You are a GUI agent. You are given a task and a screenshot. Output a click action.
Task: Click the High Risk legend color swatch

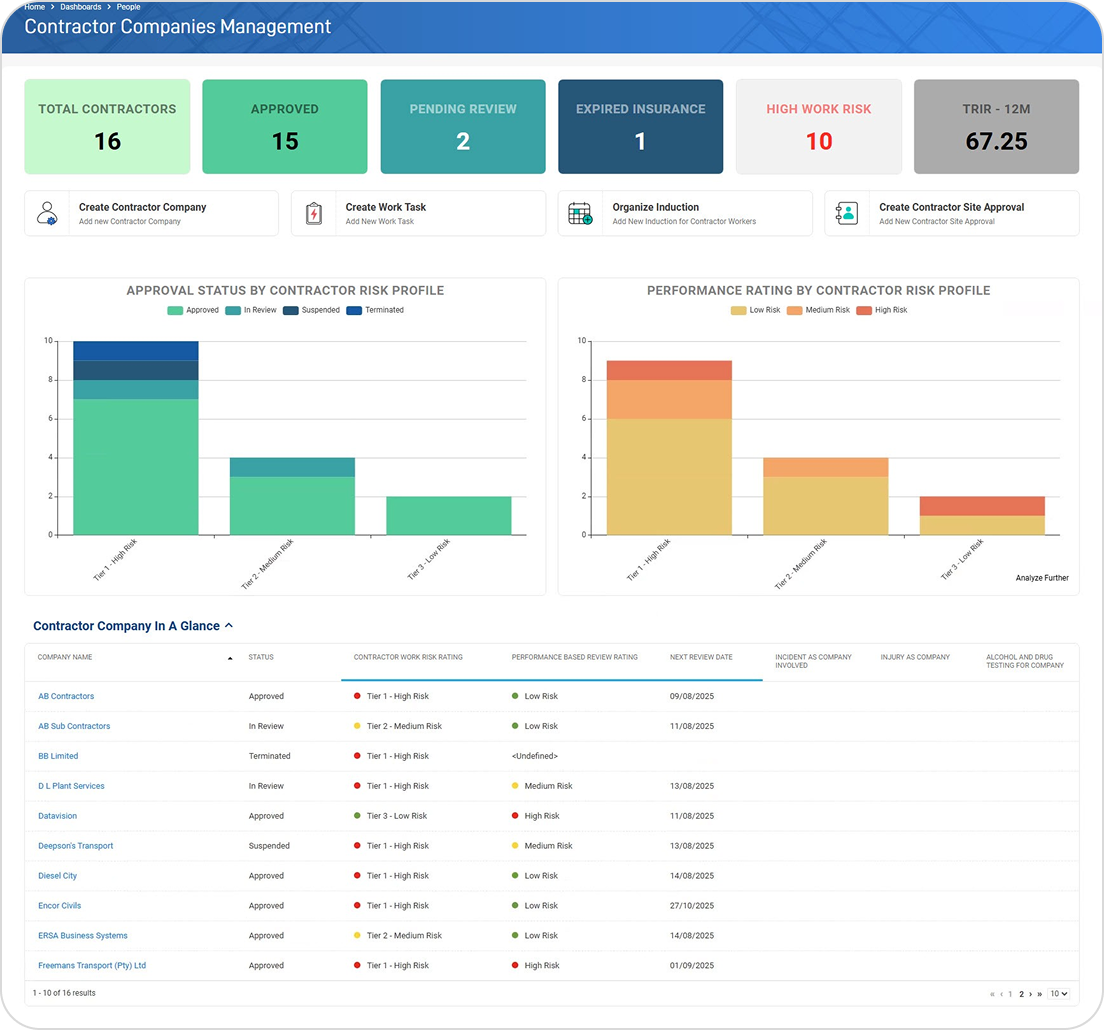[864, 310]
